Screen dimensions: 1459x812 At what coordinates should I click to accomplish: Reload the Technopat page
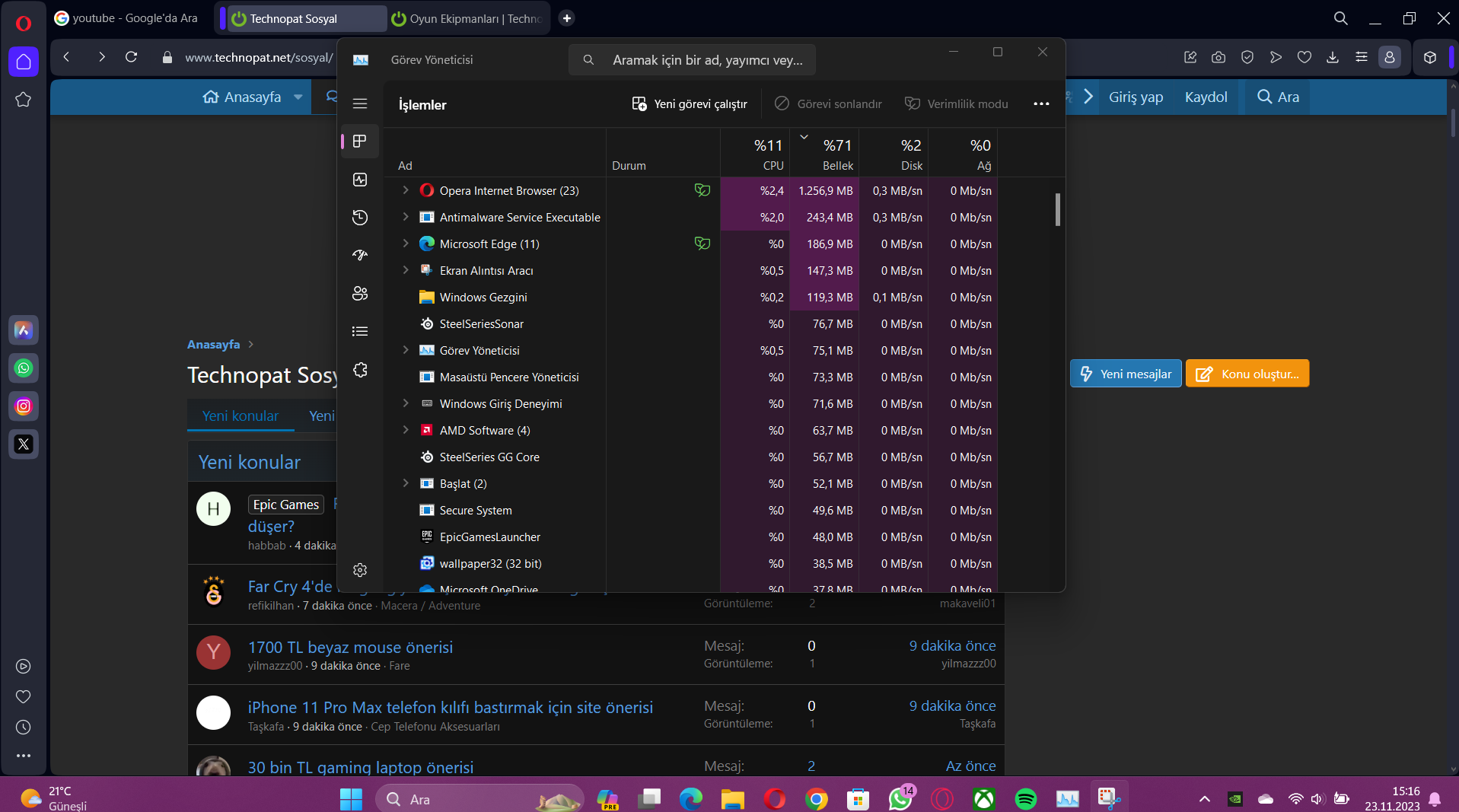tap(131, 57)
